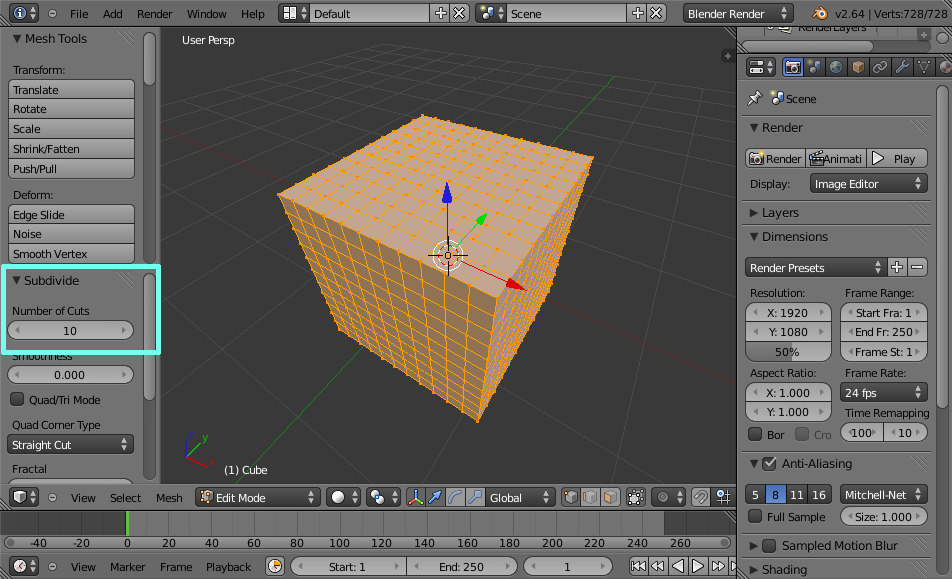Viewport: 952px width, 579px height.
Task: Open the World properties tab
Action: (836, 67)
